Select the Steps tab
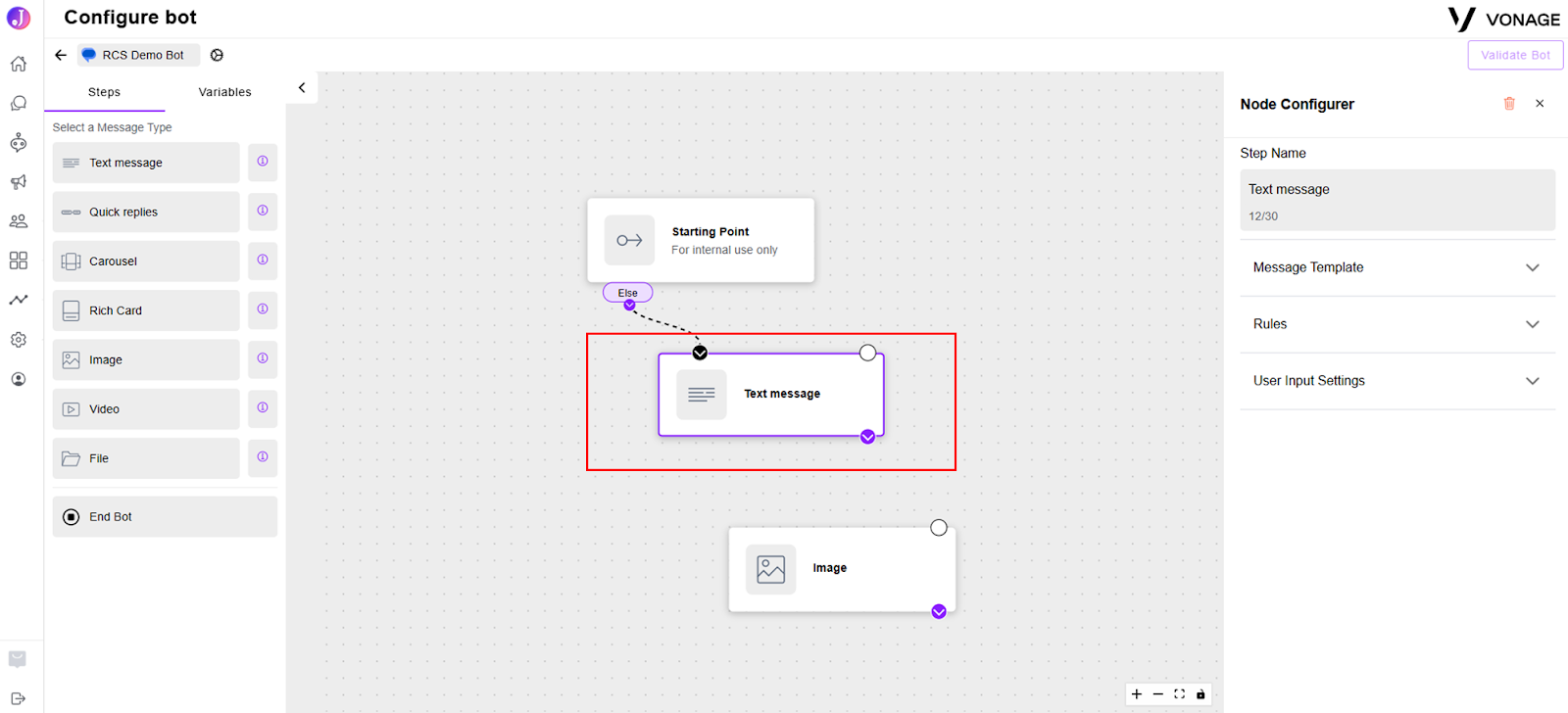The width and height of the screenshot is (1568, 713). point(104,92)
